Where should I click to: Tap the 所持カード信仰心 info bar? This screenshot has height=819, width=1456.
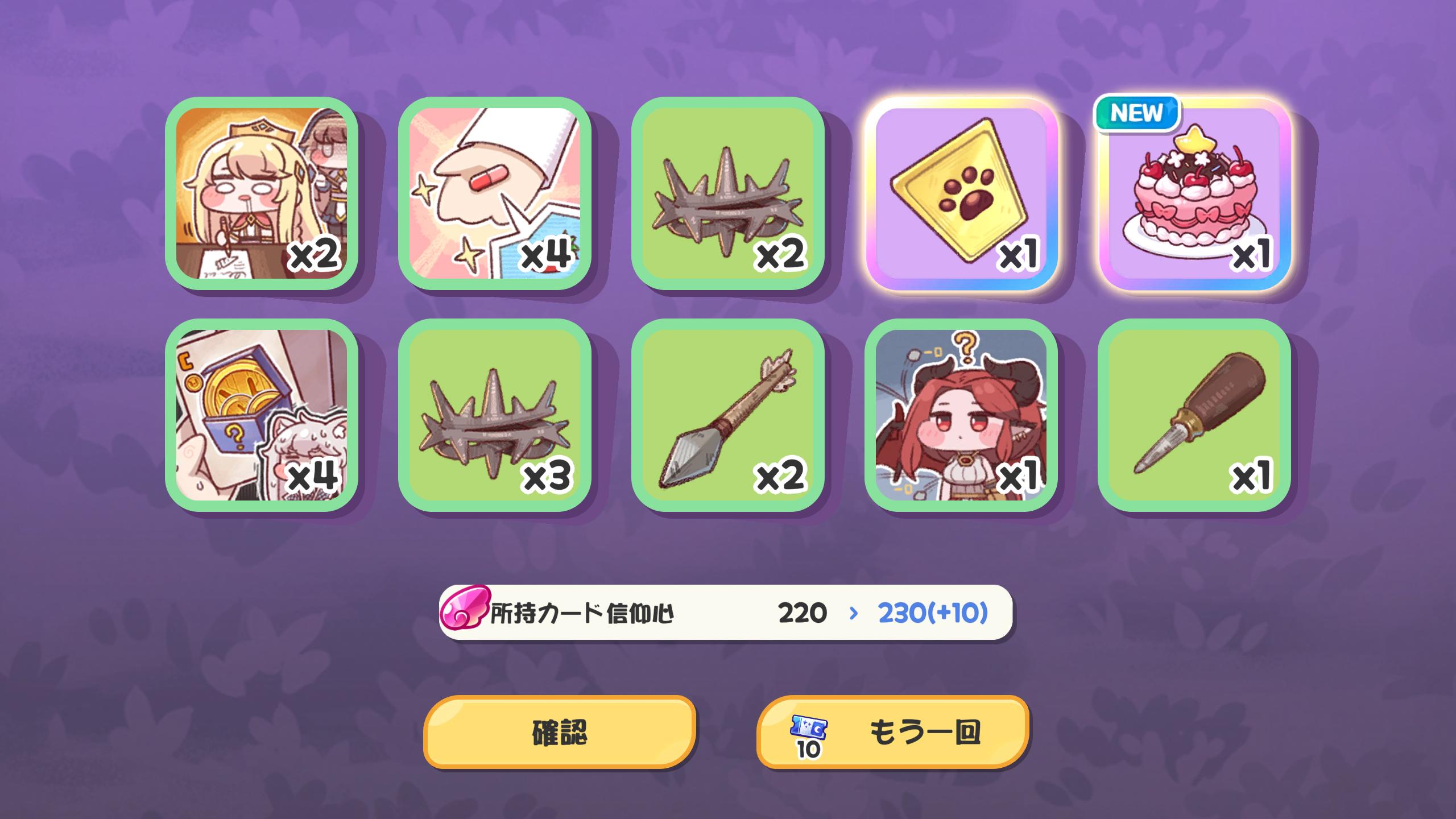[726, 613]
